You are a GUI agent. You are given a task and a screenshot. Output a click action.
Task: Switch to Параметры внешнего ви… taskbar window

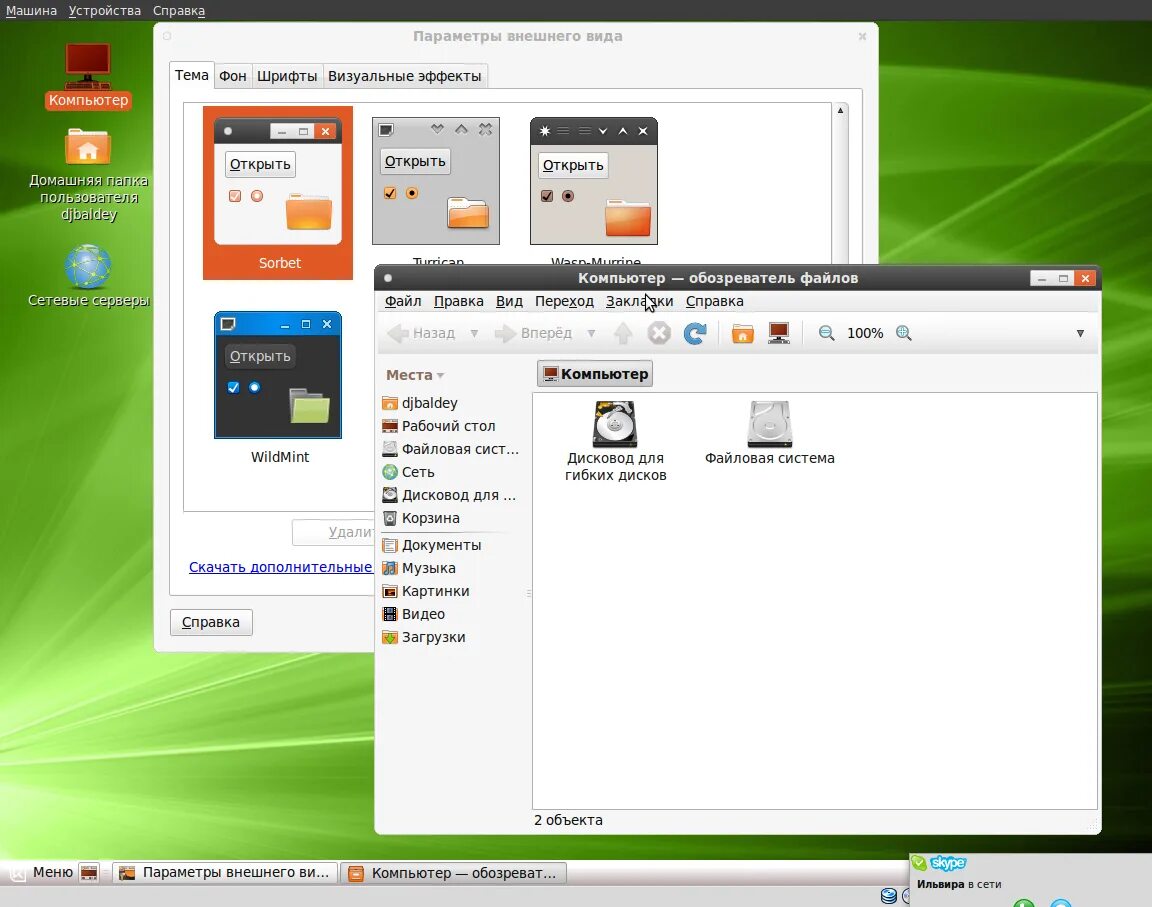[x=225, y=872]
